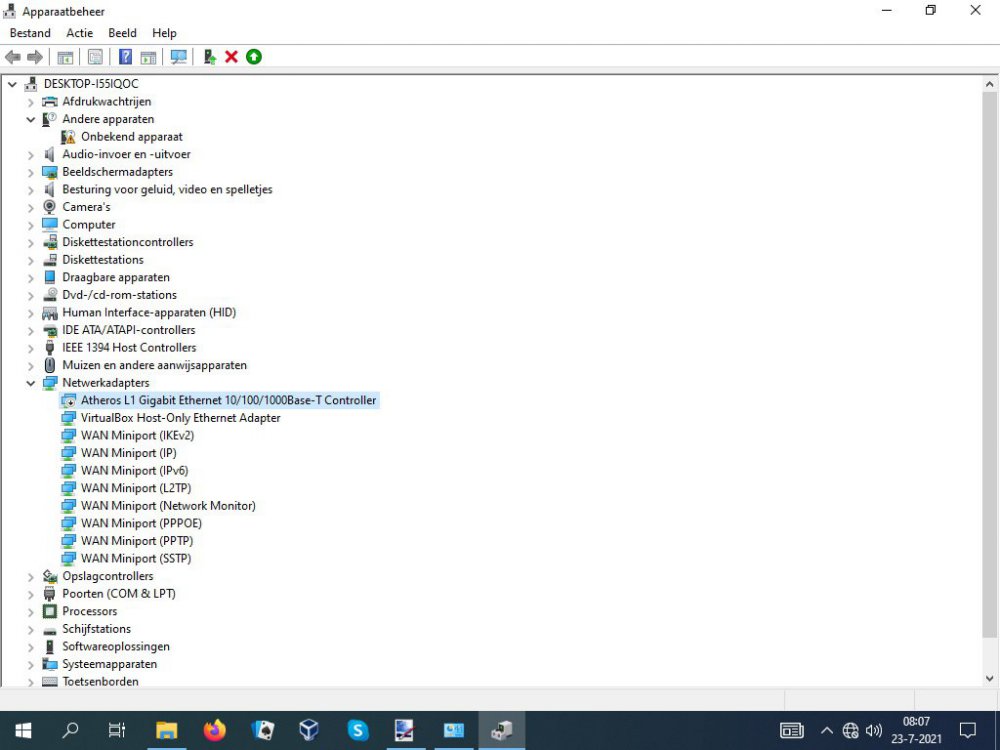The image size is (1000, 750).
Task: Click the green circle Enable device icon
Action: [x=254, y=57]
